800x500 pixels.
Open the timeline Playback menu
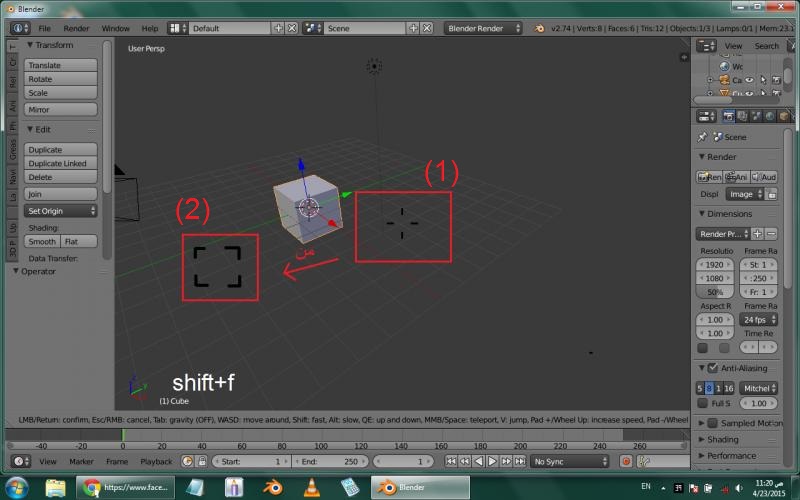[156, 461]
